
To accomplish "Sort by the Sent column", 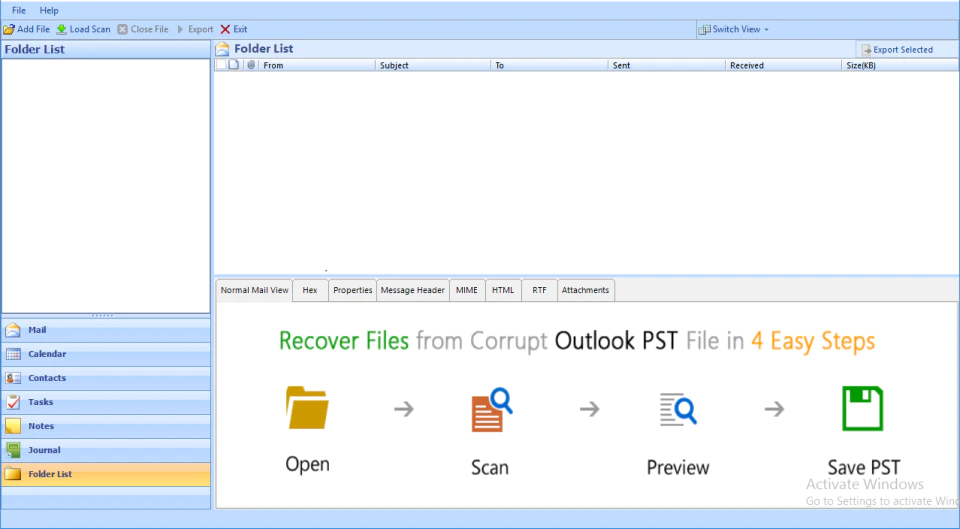I will click(x=666, y=66).
